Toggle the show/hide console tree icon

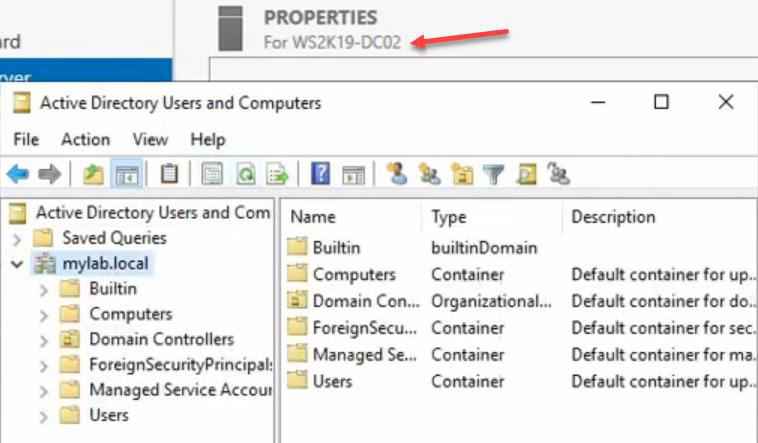(x=127, y=174)
